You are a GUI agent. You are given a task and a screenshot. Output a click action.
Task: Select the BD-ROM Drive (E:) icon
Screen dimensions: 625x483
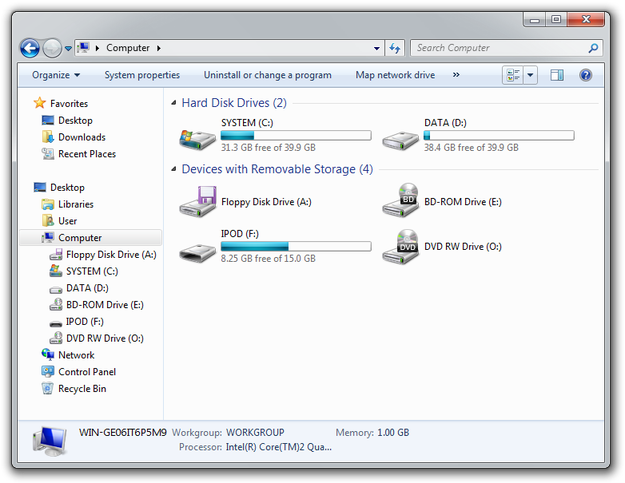tap(400, 200)
